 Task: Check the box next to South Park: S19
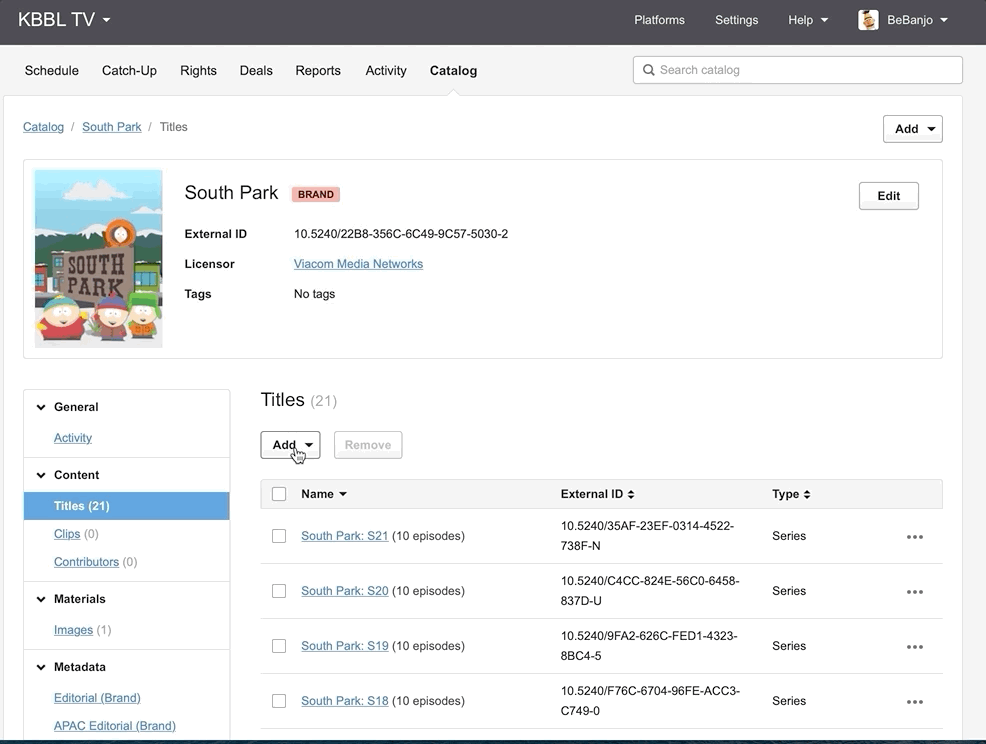pos(279,646)
